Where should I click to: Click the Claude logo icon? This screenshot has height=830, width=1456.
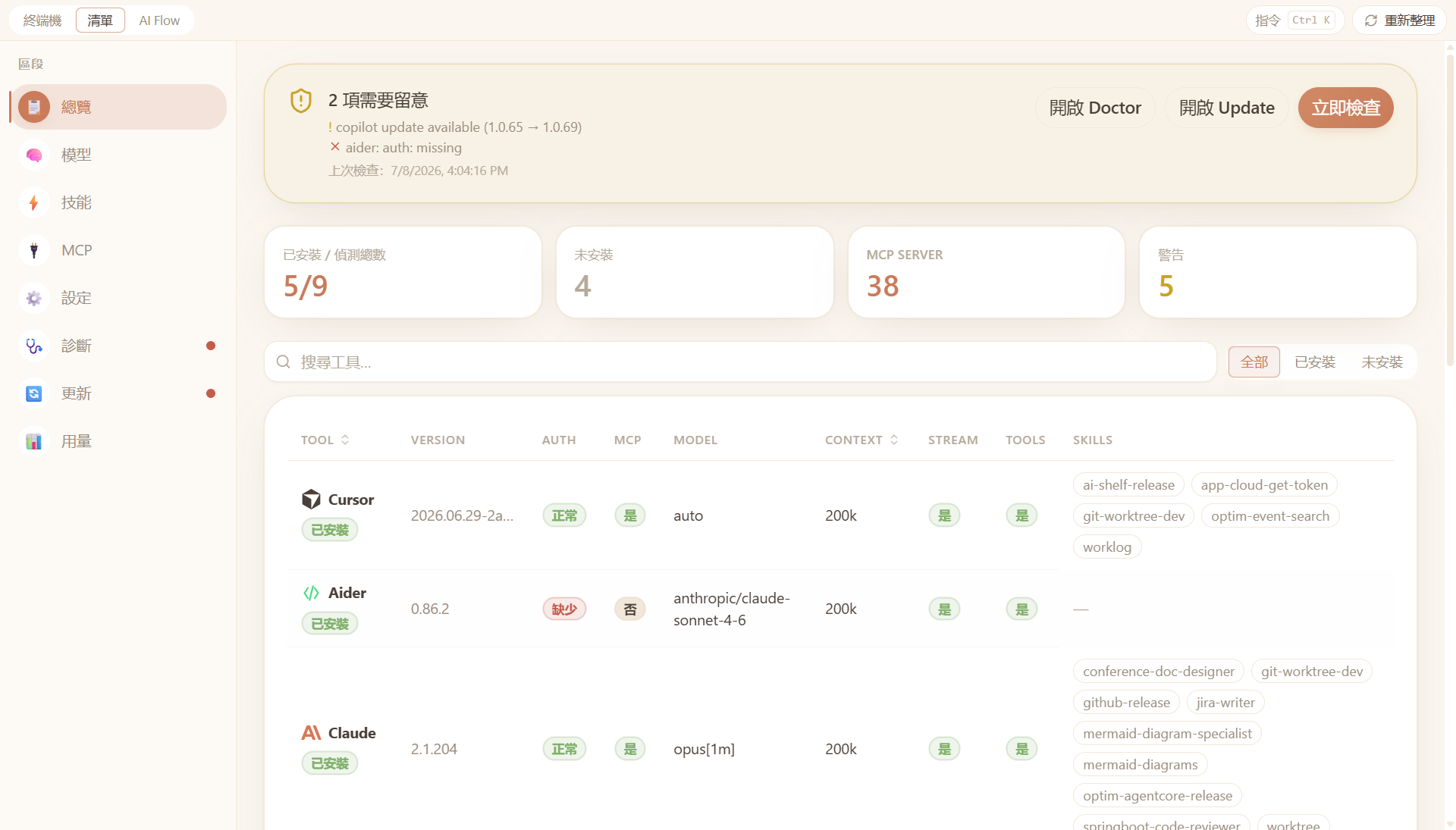click(x=311, y=732)
